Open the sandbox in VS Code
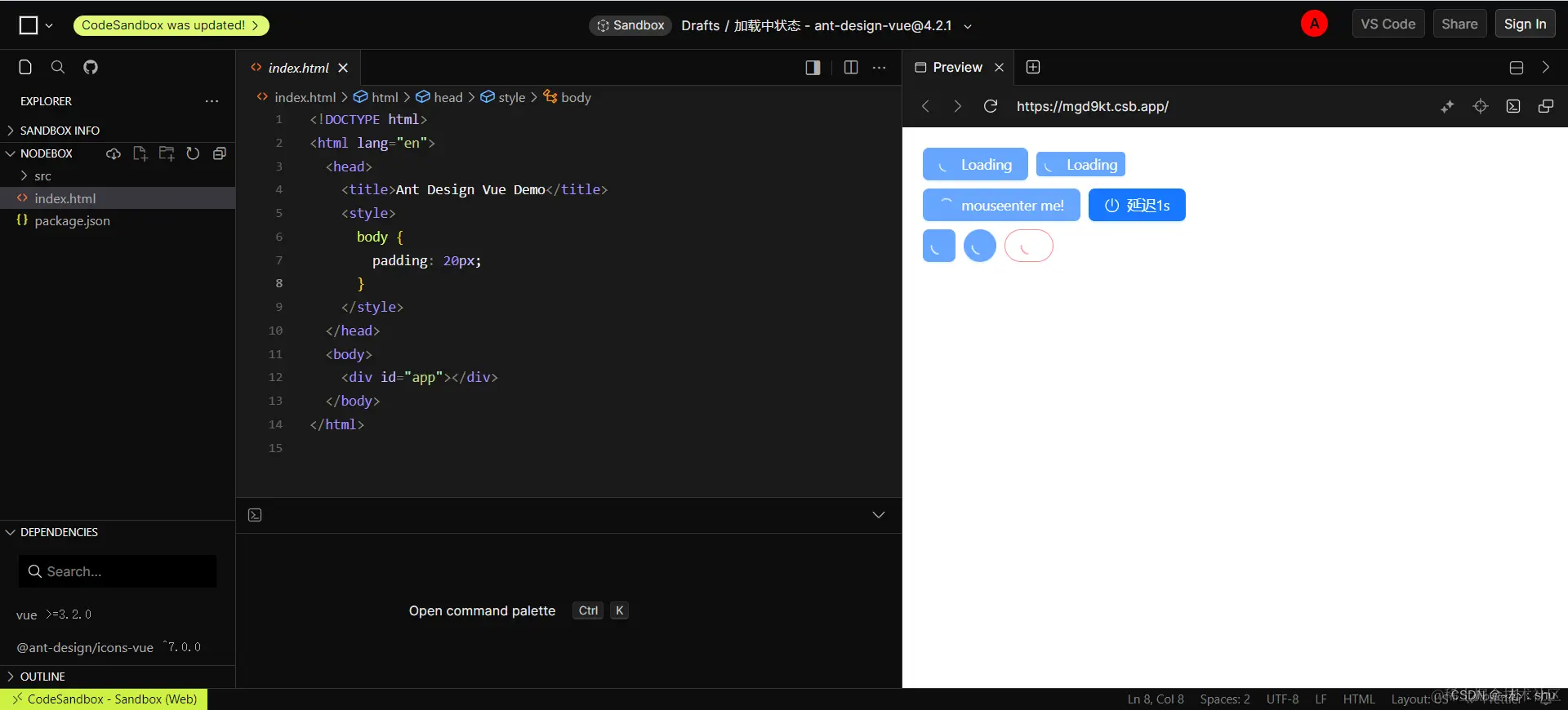Screen dimensions: 1568x710 click(1388, 24)
